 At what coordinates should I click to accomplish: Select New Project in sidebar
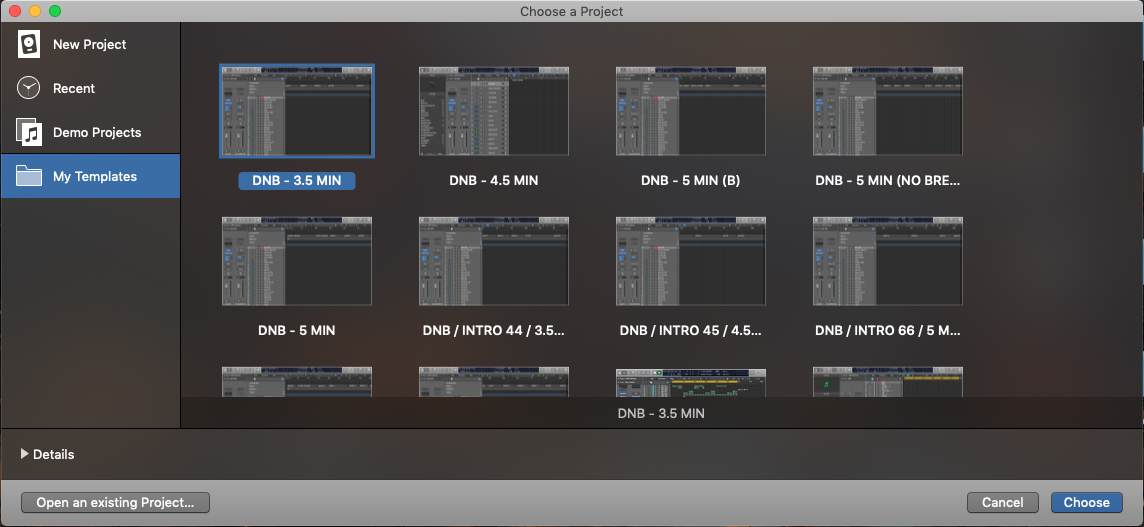point(90,45)
